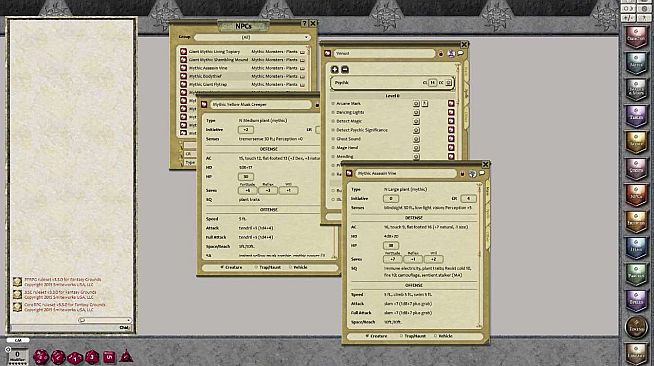Open the NPCs sidebar button

(636, 195)
